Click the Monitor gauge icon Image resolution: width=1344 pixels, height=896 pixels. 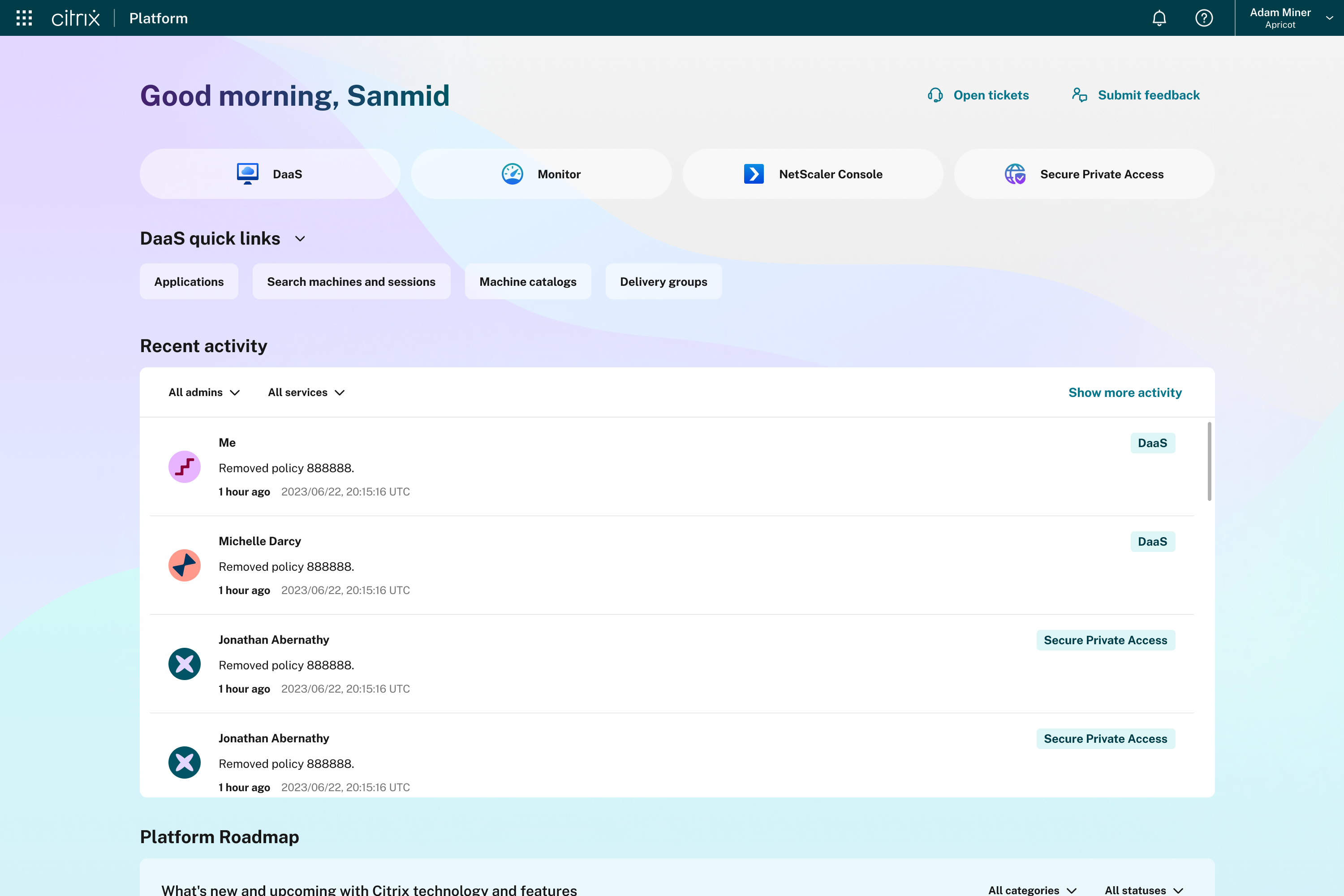pos(512,174)
